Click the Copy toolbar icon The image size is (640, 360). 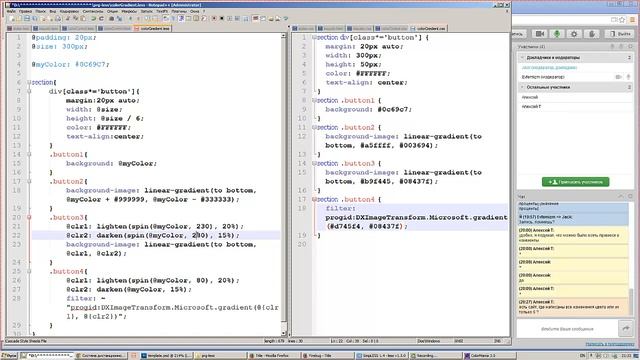tap(75, 18)
